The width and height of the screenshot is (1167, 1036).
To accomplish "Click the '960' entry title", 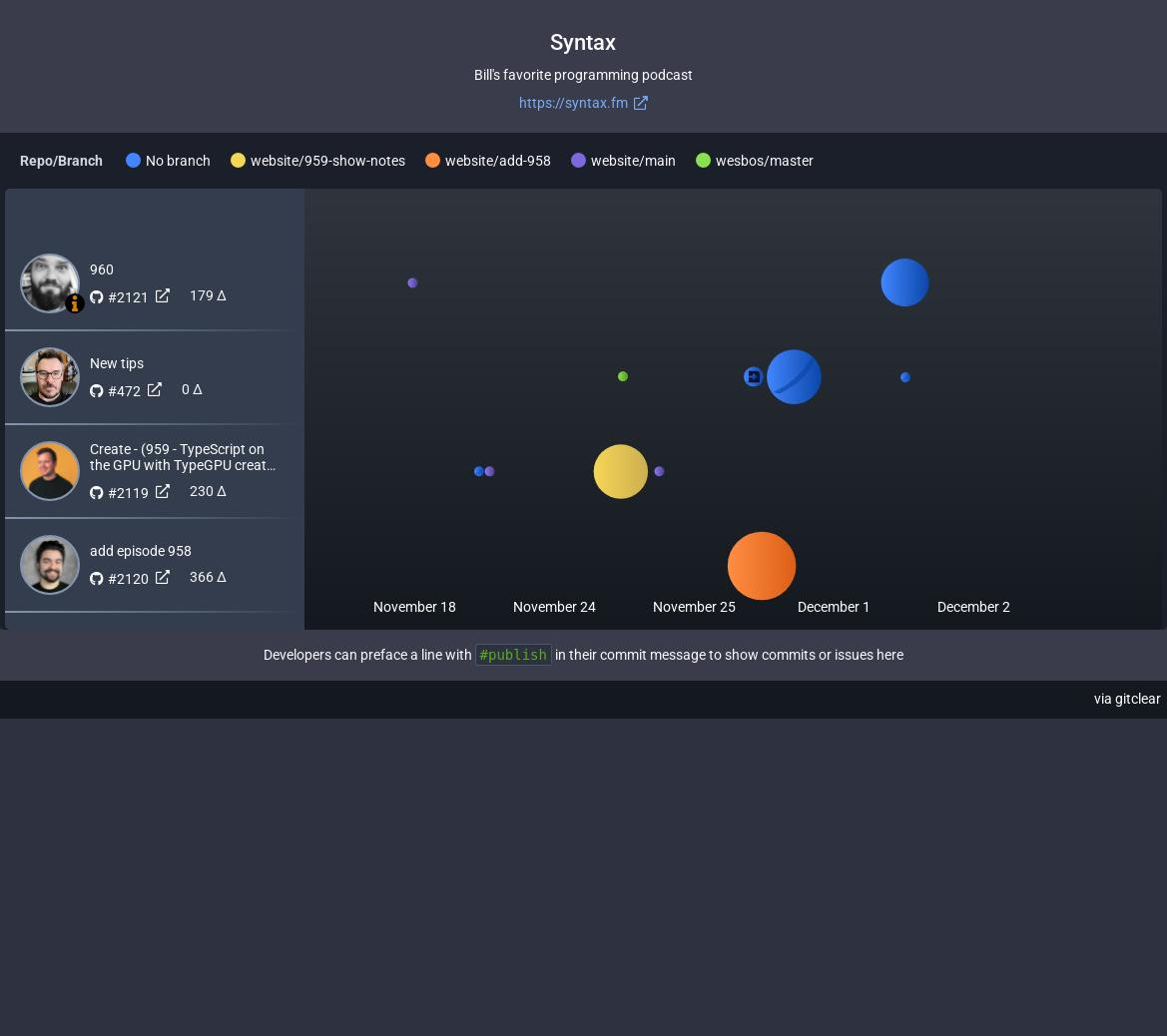I will [x=102, y=270].
